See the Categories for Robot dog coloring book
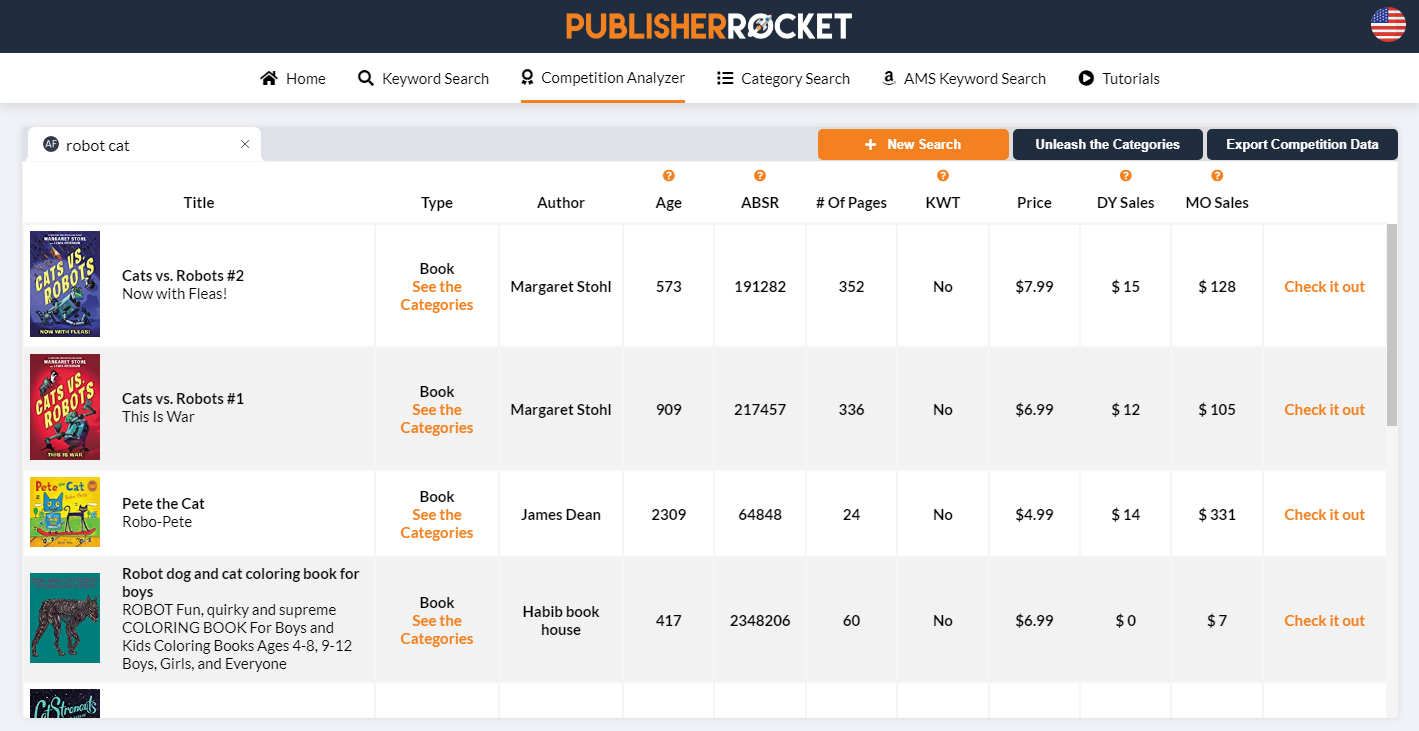Screen dimensions: 1419x731 pyautogui.click(x=437, y=630)
